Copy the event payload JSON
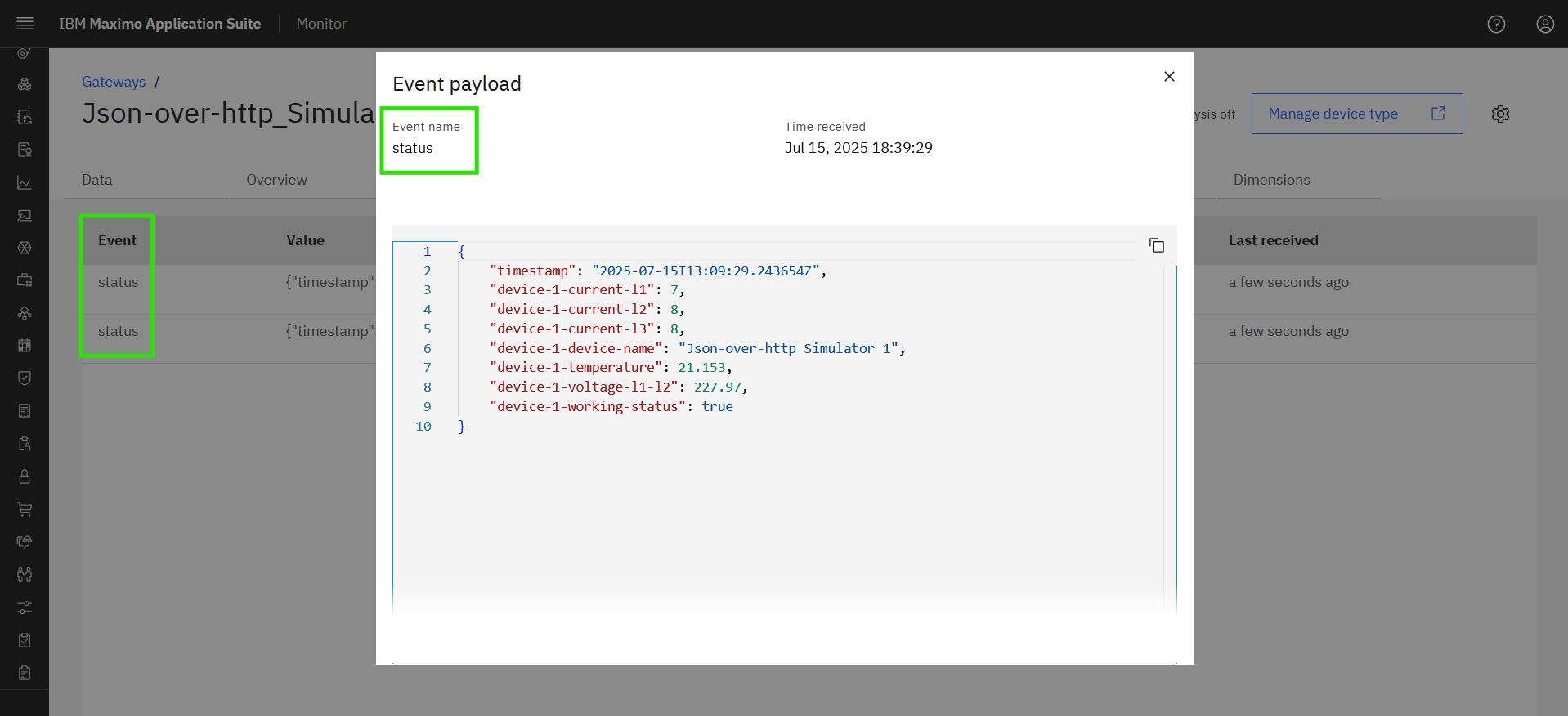The image size is (1568, 716). coord(1157,245)
